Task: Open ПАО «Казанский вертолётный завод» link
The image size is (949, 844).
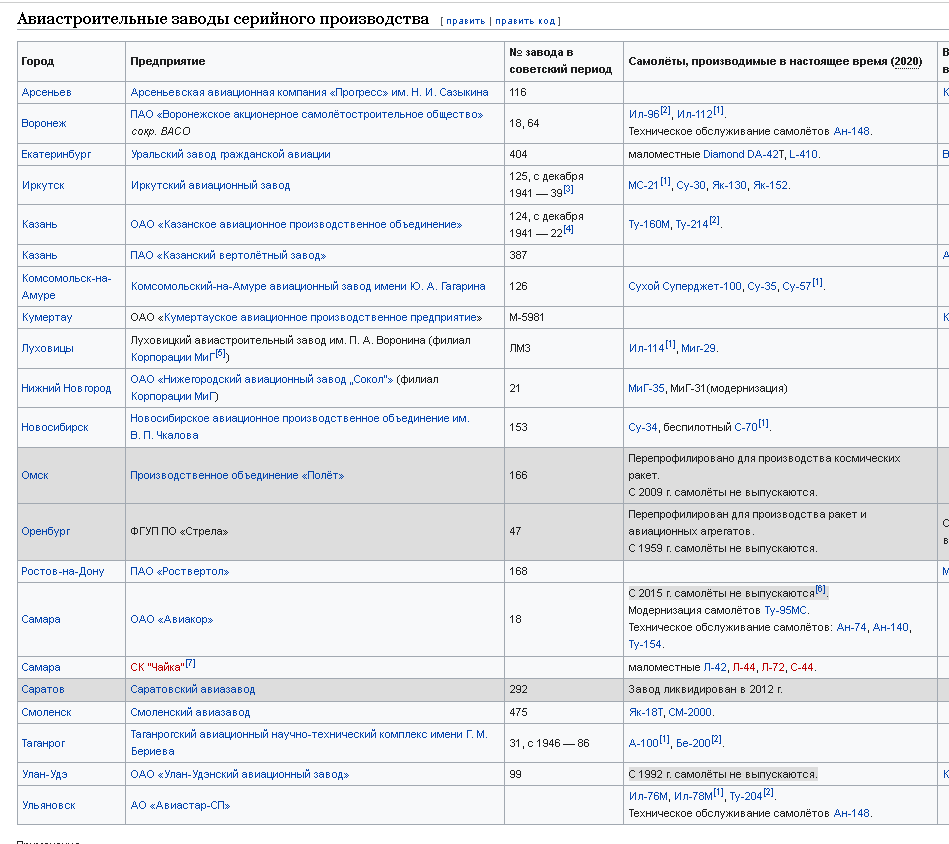Action: point(228,255)
